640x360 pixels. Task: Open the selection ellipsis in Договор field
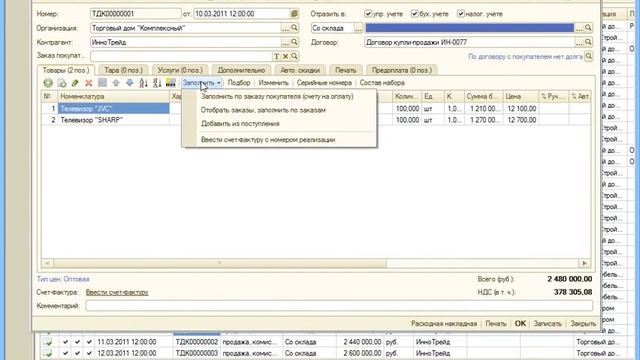coord(579,42)
